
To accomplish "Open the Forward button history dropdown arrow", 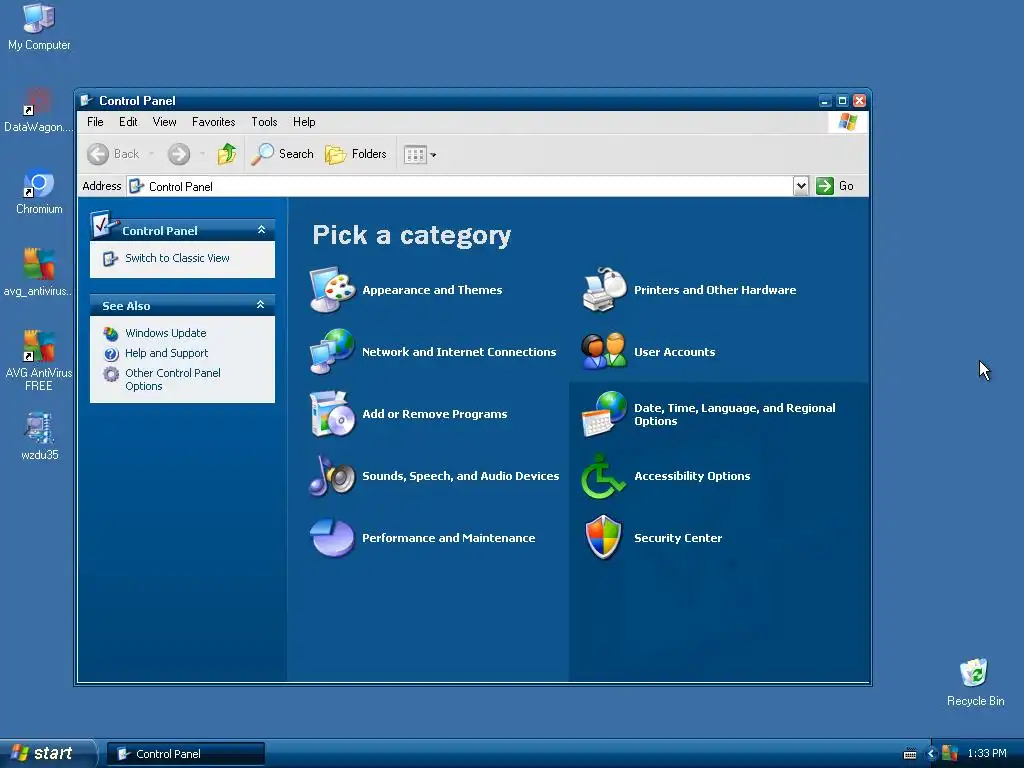I will point(202,154).
